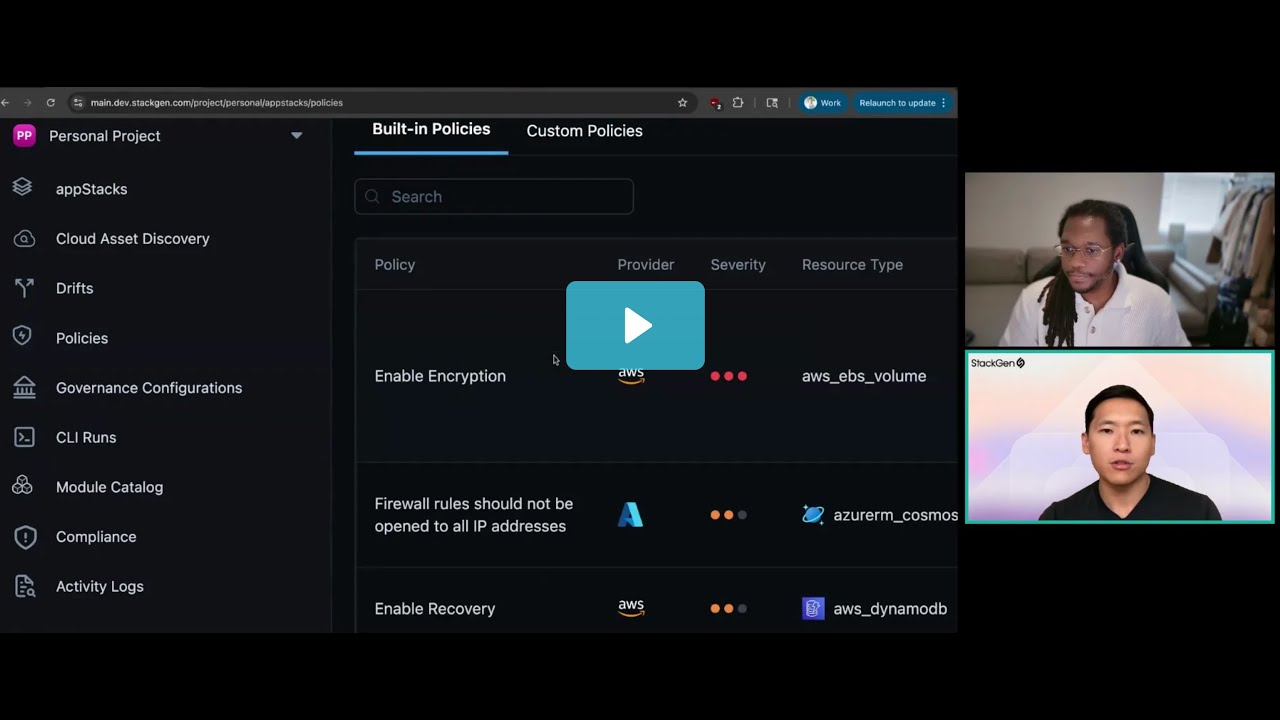Click the browser reload button

[x=50, y=102]
